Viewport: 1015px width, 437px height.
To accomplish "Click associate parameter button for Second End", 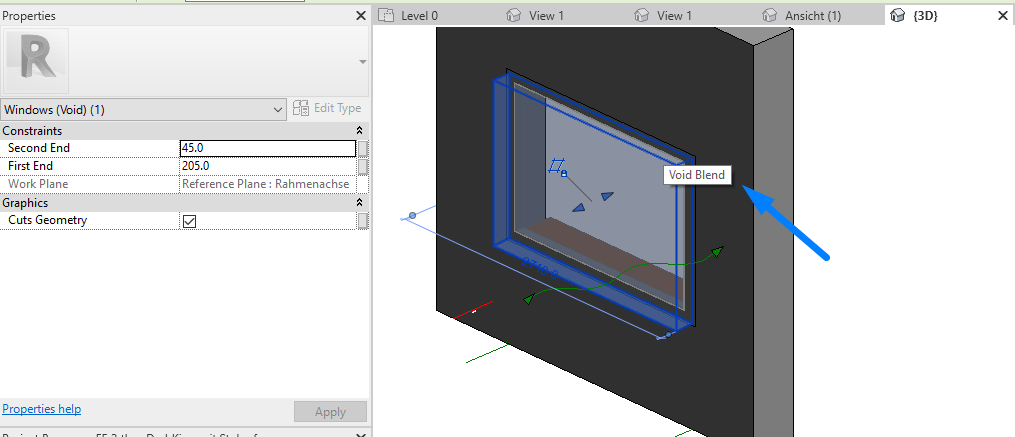I will pyautogui.click(x=363, y=148).
